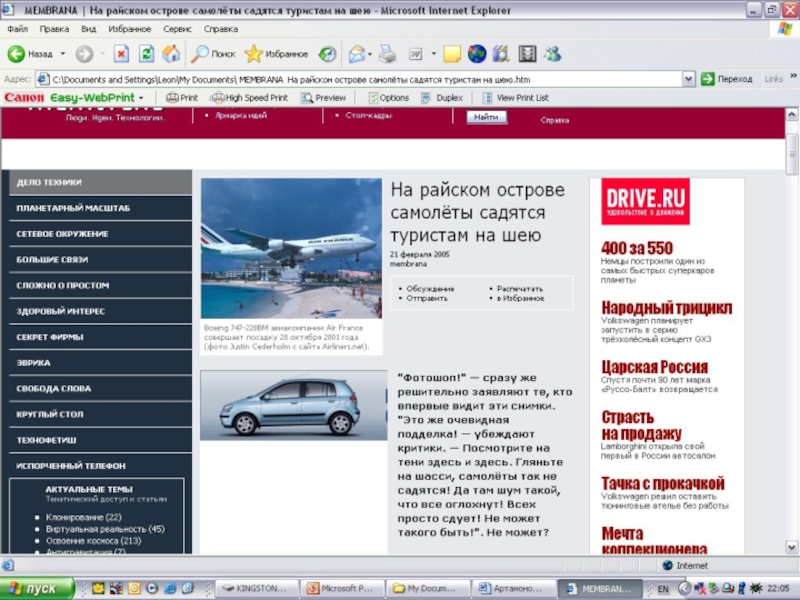This screenshot has width=800, height=600.
Task: Expand Easy-WebPrint dropdown arrow
Action: pos(141,97)
